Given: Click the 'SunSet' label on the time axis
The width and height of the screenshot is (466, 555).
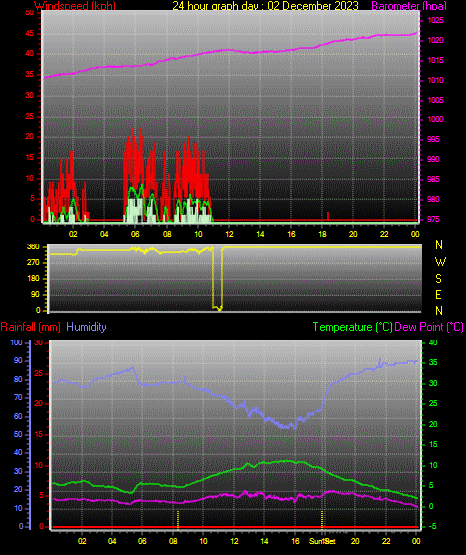Looking at the screenshot, I should pos(322,541).
